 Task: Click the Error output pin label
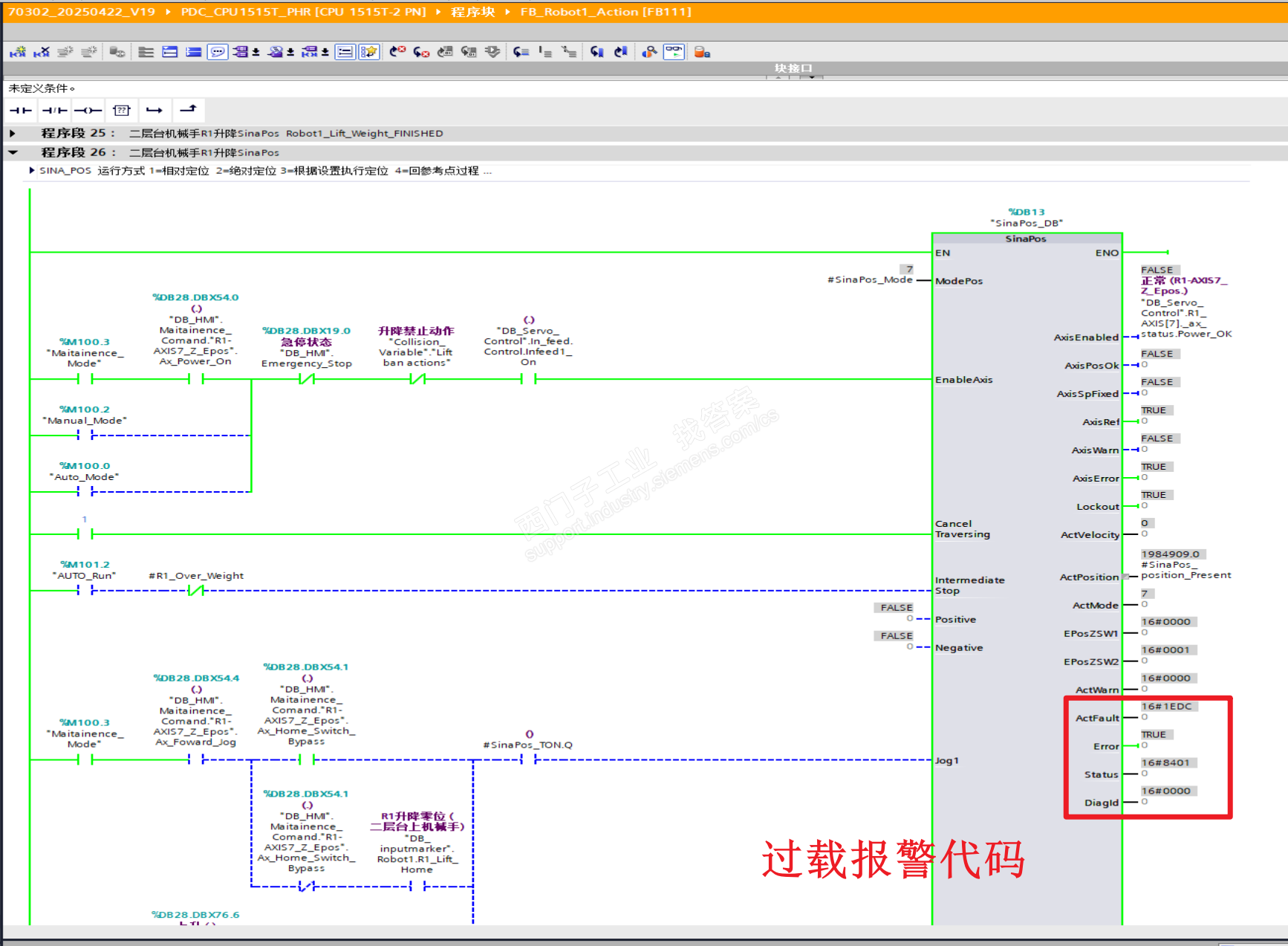[1106, 746]
